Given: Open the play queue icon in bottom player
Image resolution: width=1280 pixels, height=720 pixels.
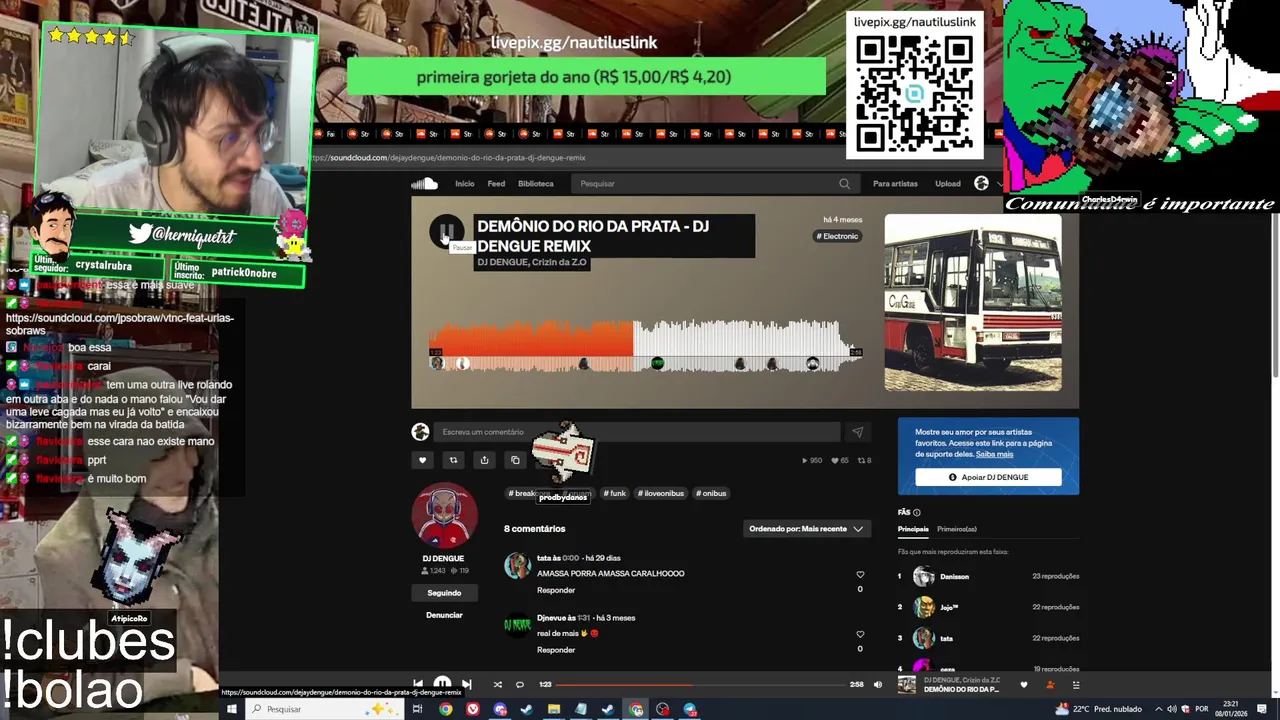Looking at the screenshot, I should coord(1076,685).
